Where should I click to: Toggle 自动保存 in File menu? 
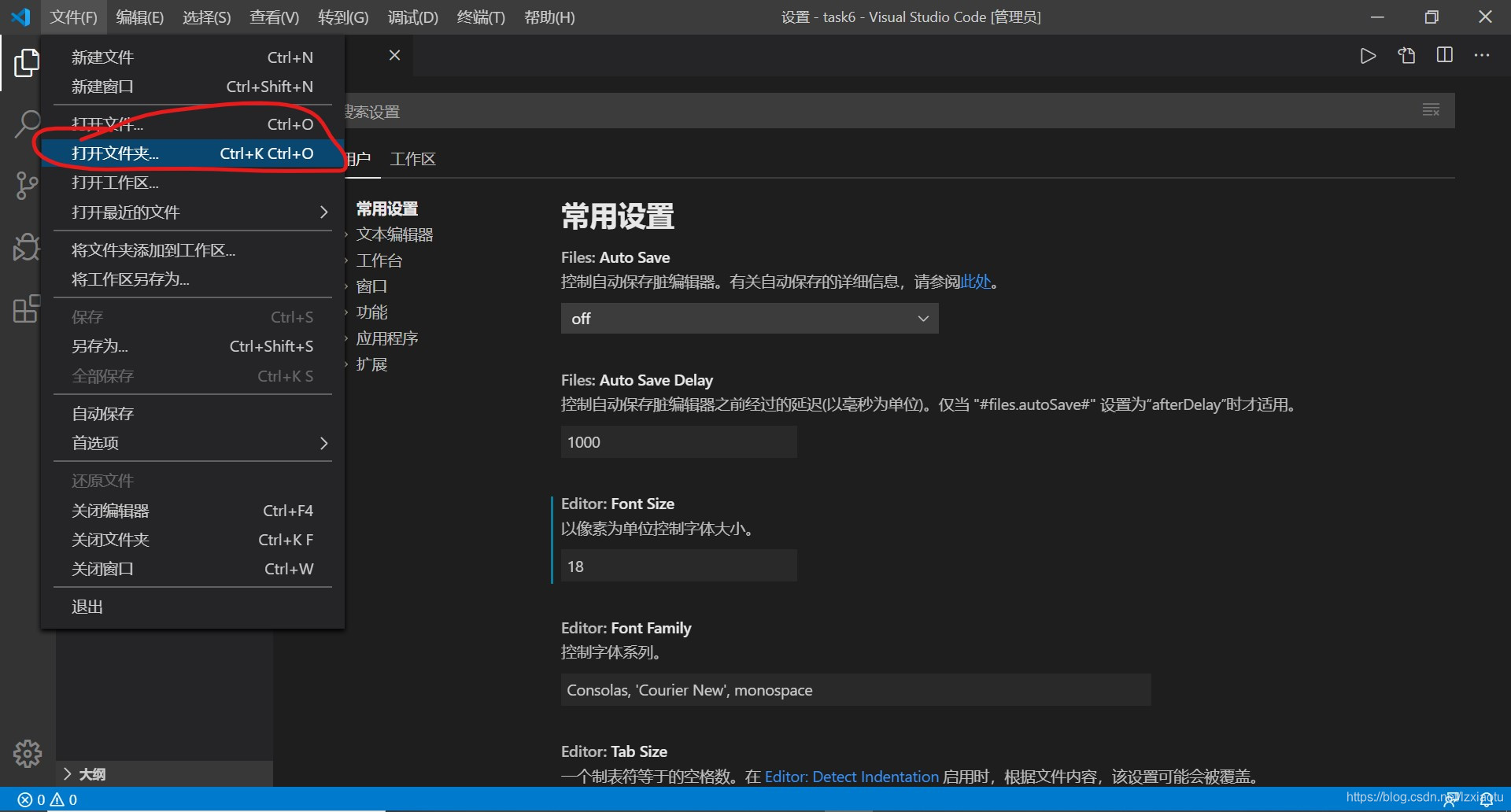(x=192, y=414)
